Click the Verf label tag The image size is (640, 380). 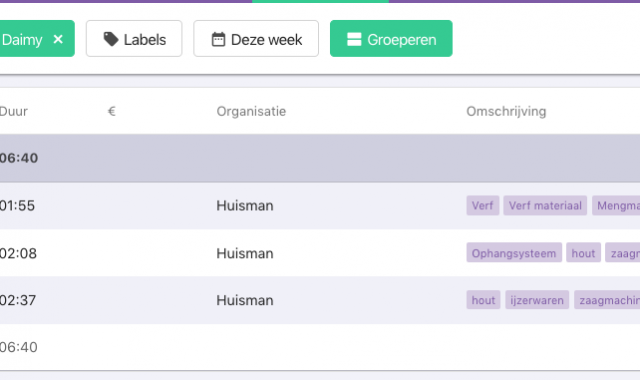482,205
